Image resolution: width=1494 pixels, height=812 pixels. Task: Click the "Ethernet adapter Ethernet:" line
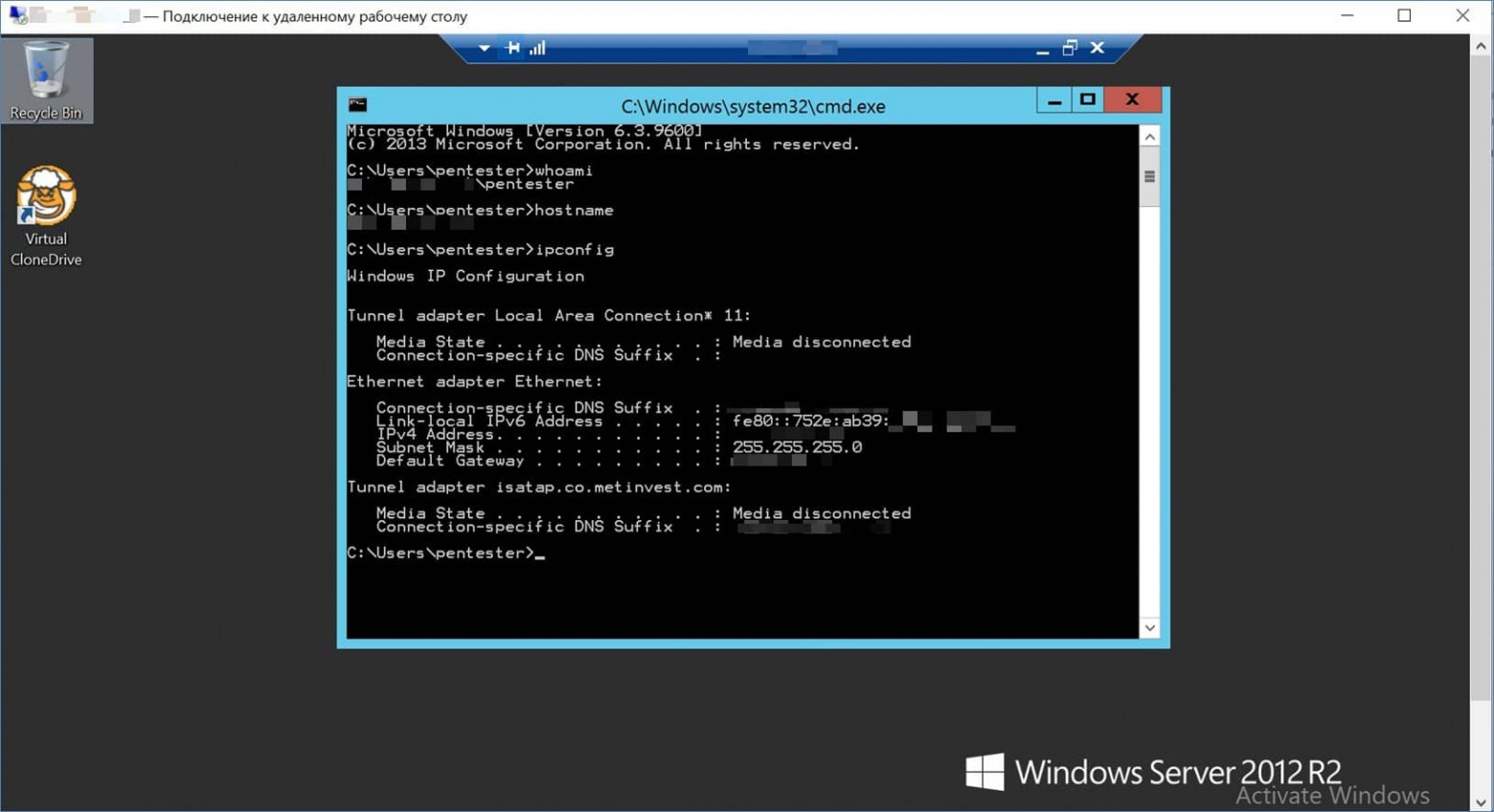pos(475,381)
